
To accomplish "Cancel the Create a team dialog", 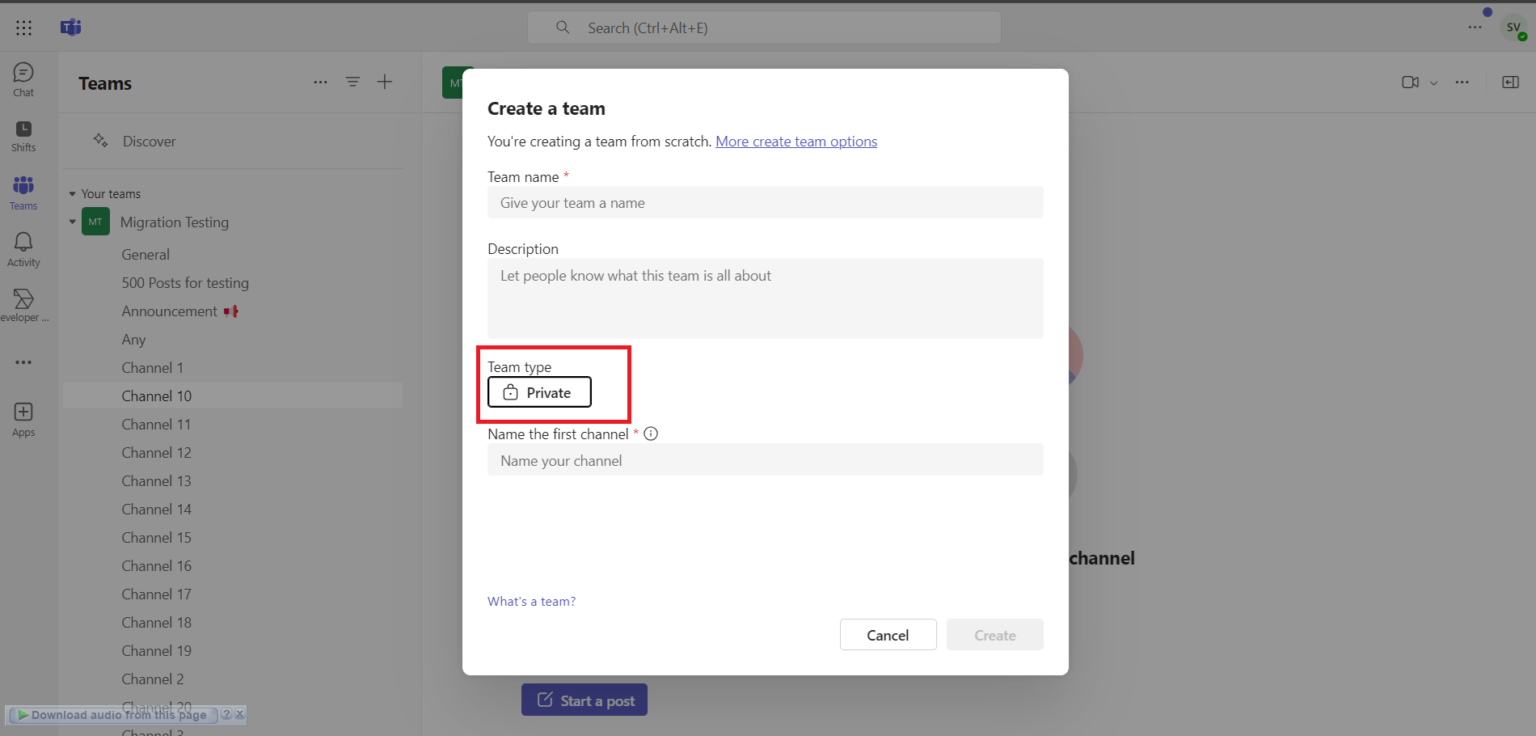I will click(x=887, y=634).
